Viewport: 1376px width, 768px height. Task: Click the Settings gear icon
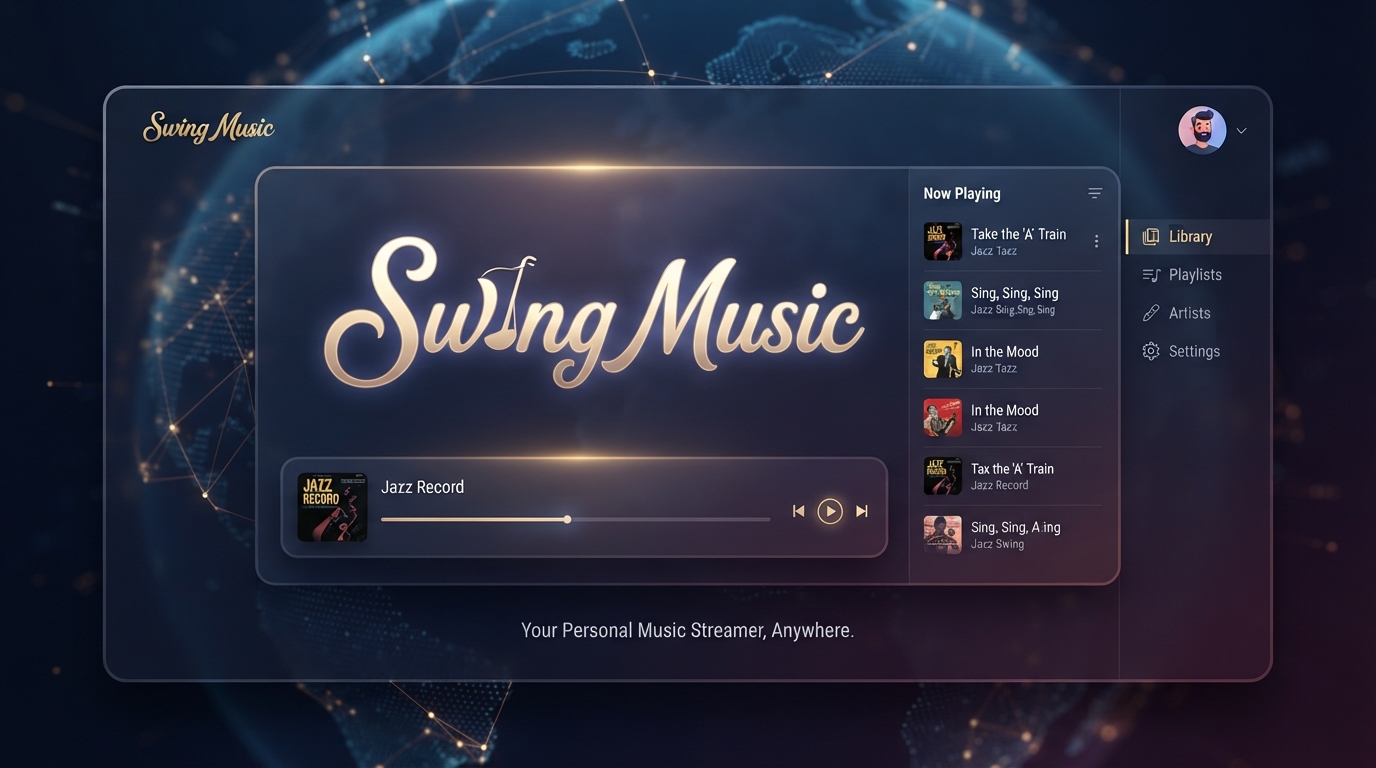(x=1151, y=351)
